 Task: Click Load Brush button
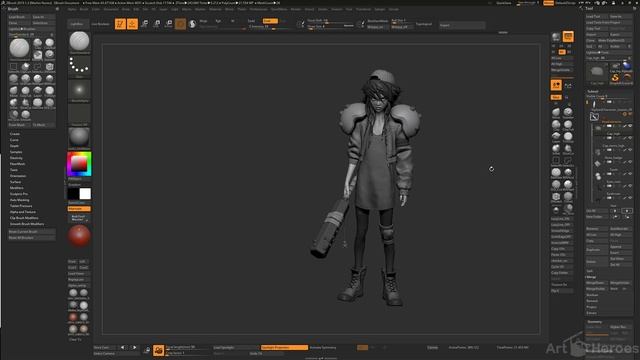pyautogui.click(x=19, y=17)
